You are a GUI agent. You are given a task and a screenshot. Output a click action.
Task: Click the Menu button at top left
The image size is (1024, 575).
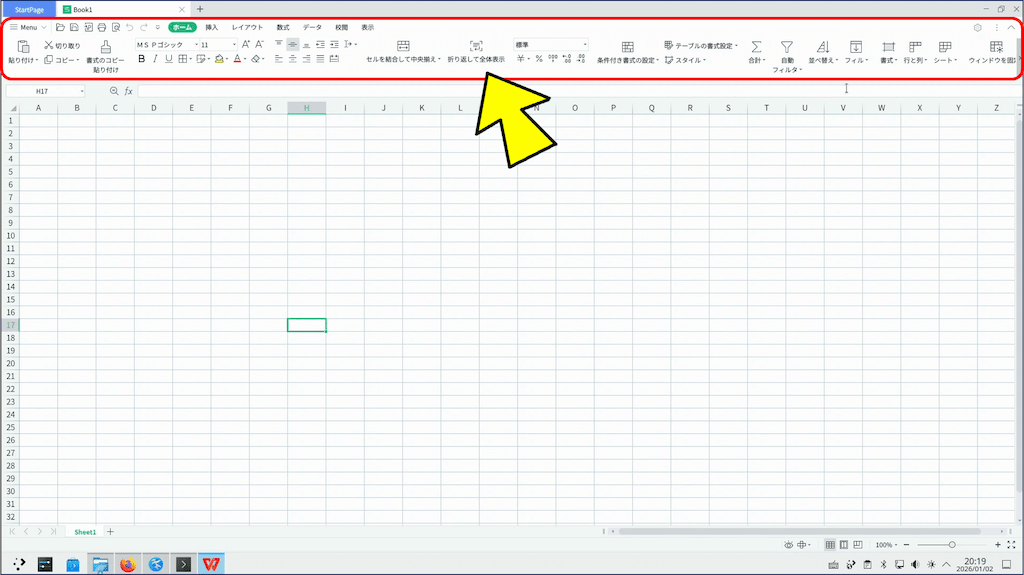tap(28, 27)
